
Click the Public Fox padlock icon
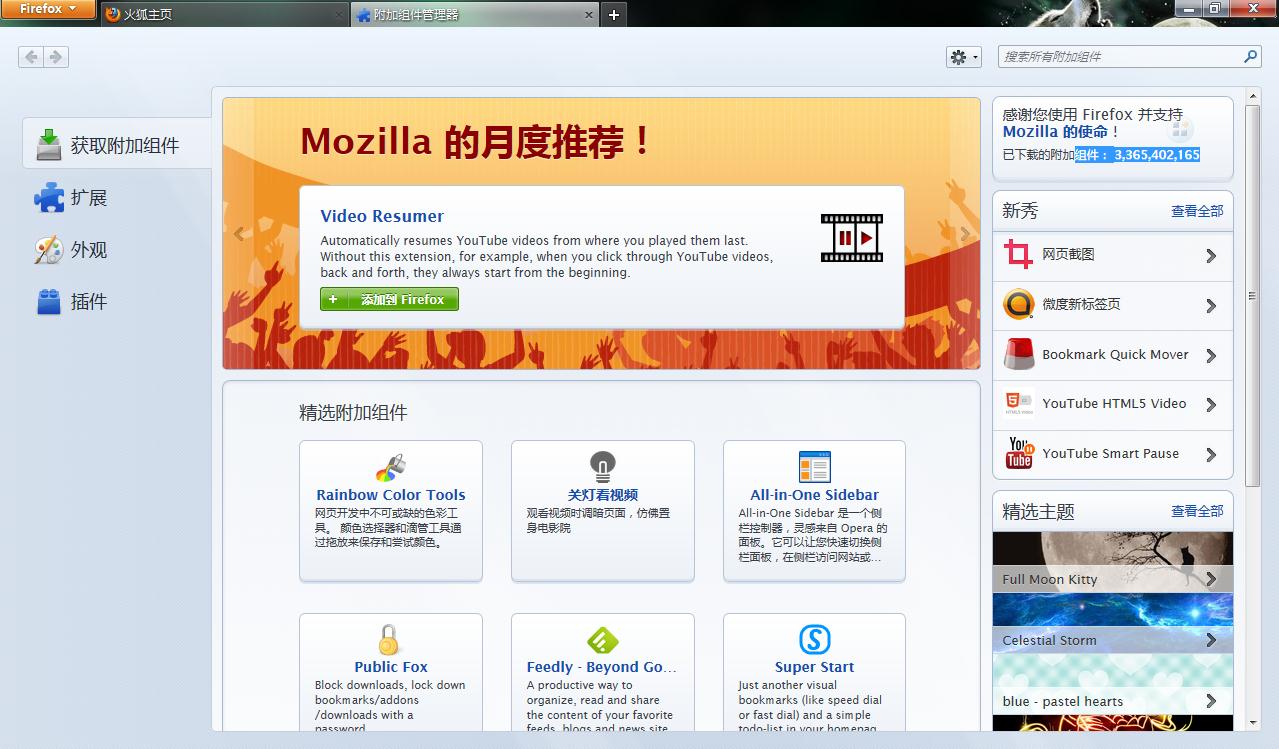[389, 640]
